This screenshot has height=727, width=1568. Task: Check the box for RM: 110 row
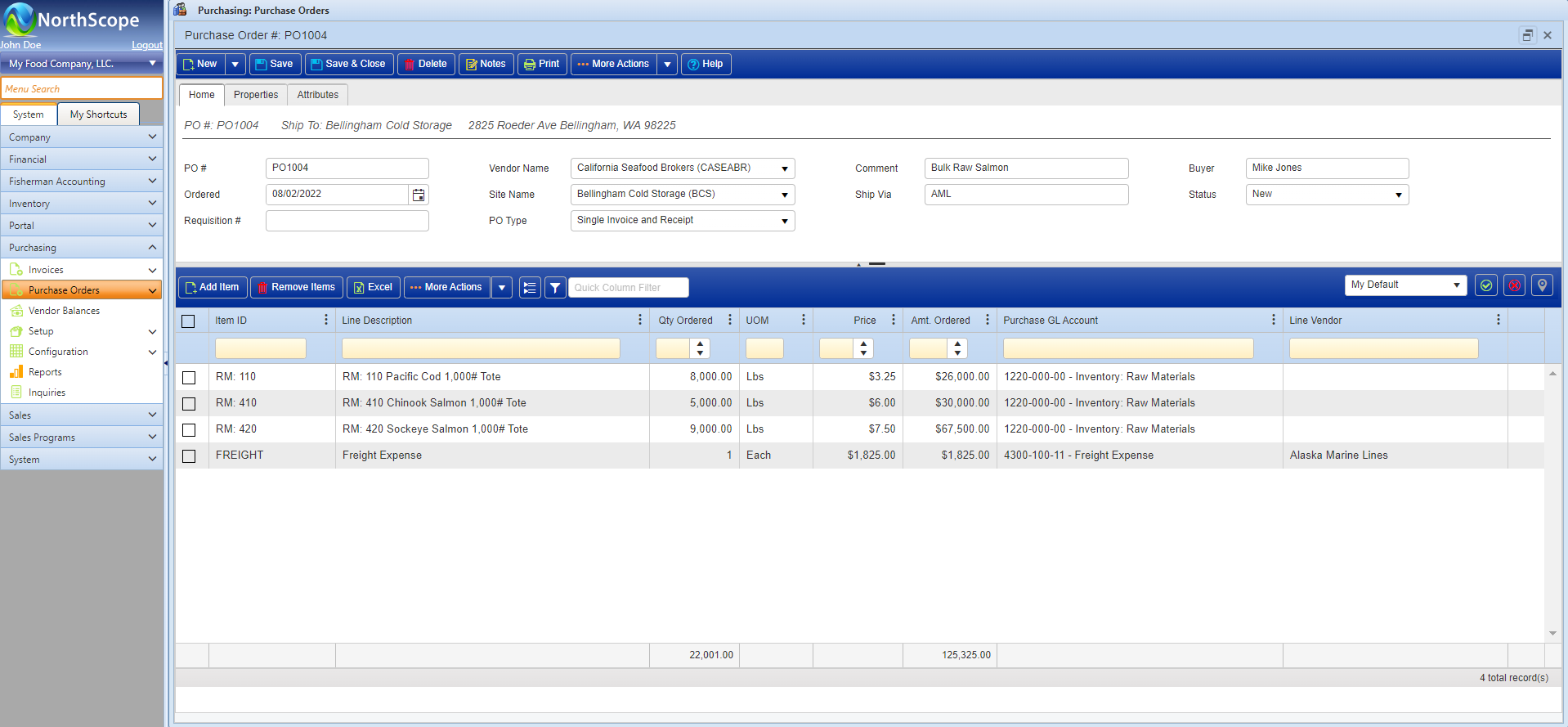click(189, 378)
